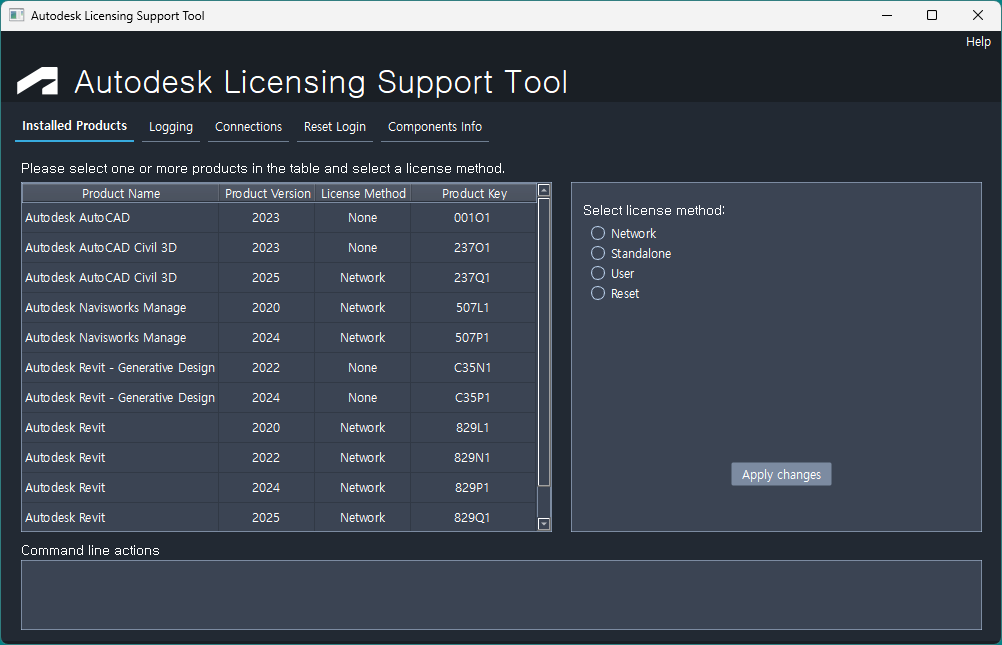The height and width of the screenshot is (645, 1002).
Task: Select Navisworks Manage row with key 507P1
Action: (x=279, y=338)
